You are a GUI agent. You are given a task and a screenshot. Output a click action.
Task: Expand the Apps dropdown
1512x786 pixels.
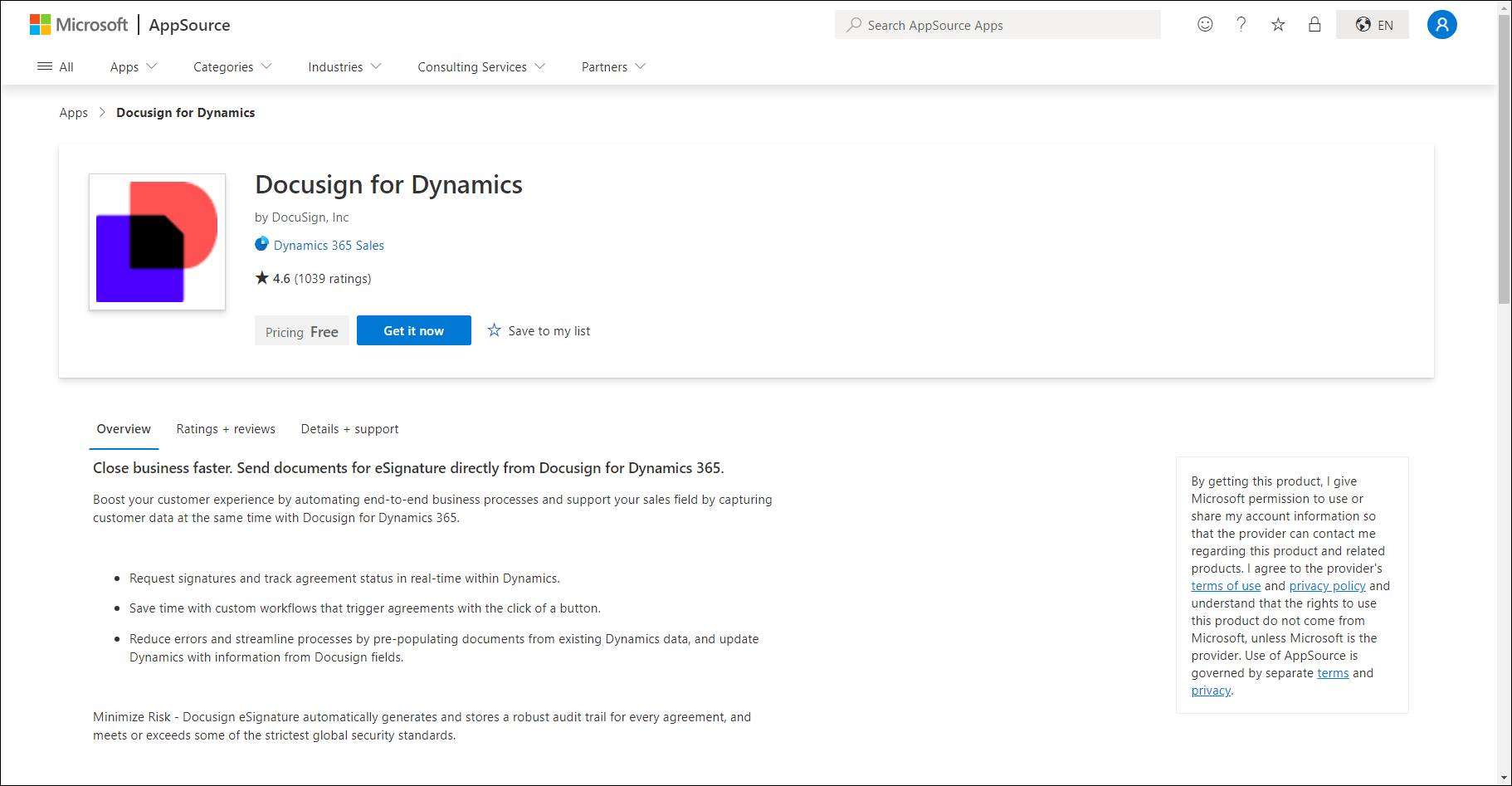tap(132, 66)
